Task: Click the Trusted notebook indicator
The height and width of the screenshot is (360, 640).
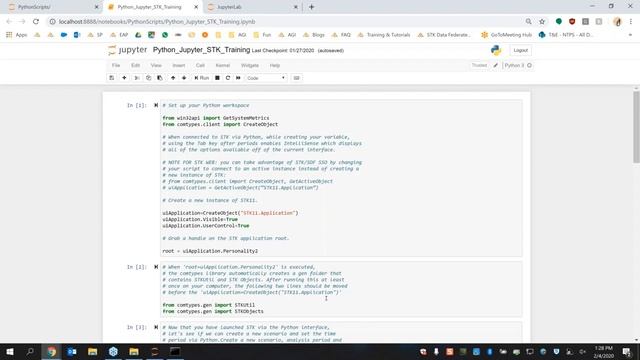Action: pyautogui.click(x=479, y=65)
